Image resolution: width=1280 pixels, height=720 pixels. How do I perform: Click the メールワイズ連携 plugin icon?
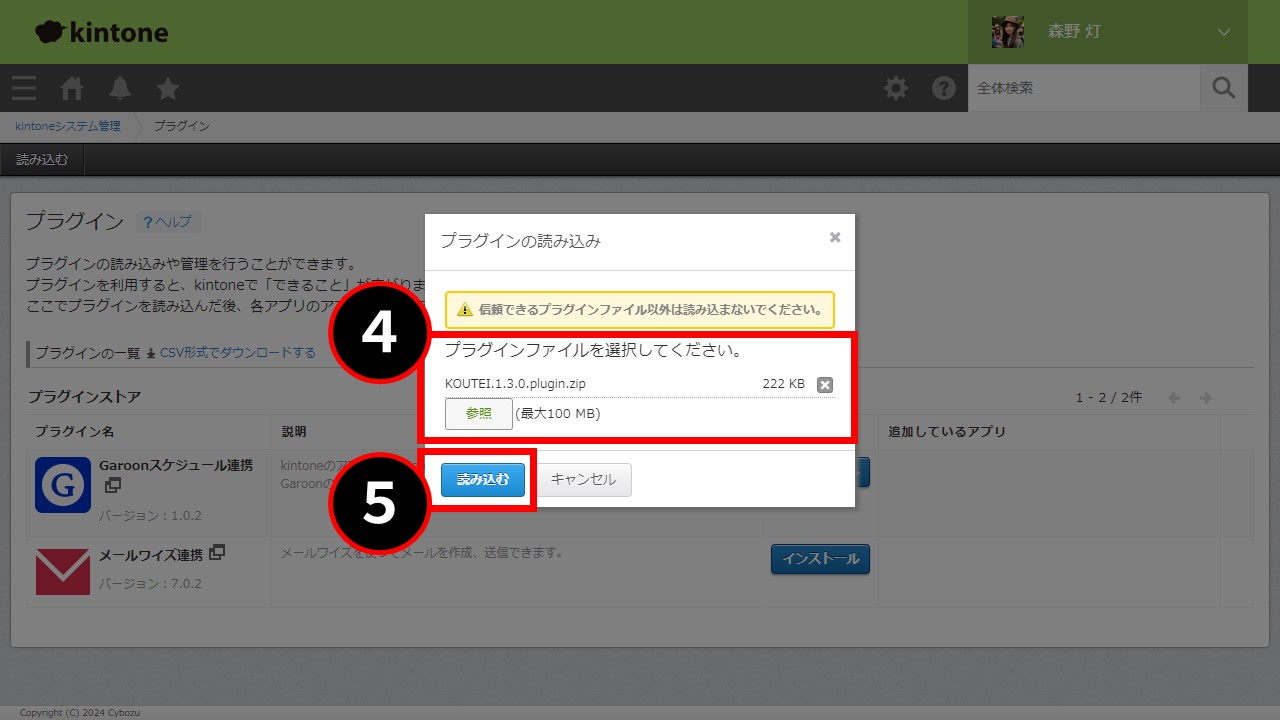click(x=63, y=572)
